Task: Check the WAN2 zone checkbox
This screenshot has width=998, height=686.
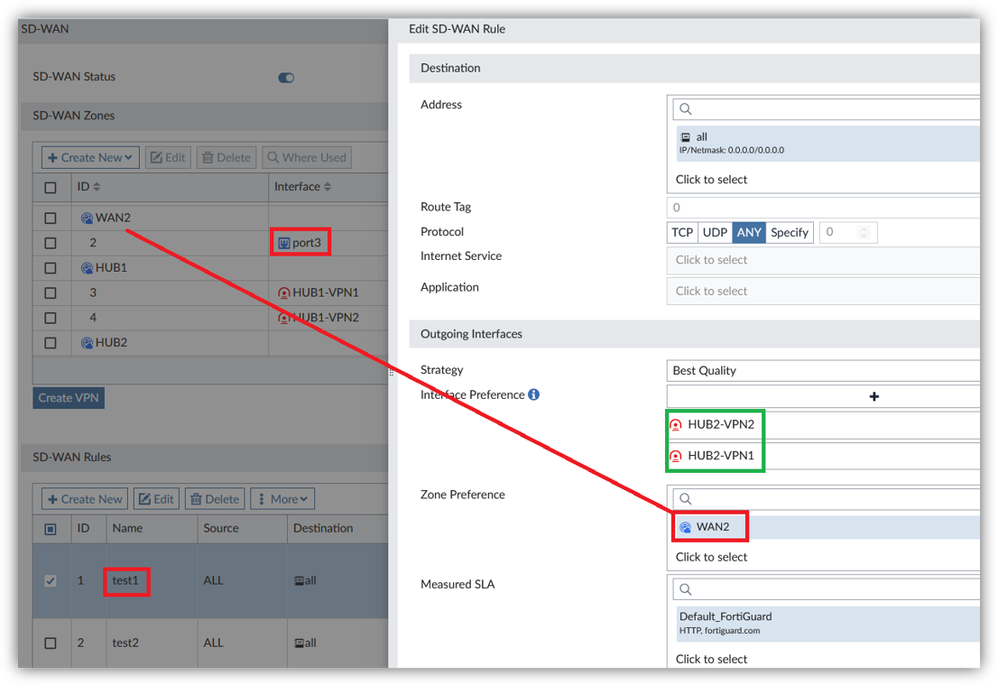Action: pos(50,218)
